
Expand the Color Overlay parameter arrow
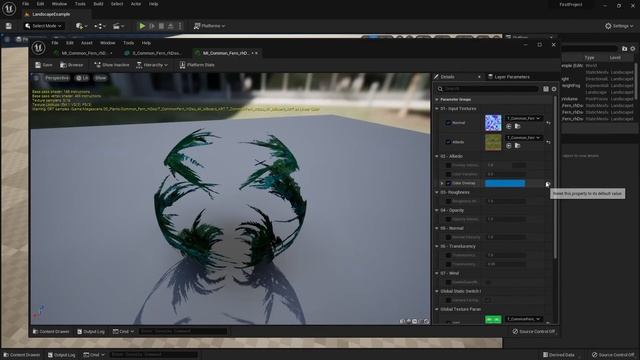442,183
